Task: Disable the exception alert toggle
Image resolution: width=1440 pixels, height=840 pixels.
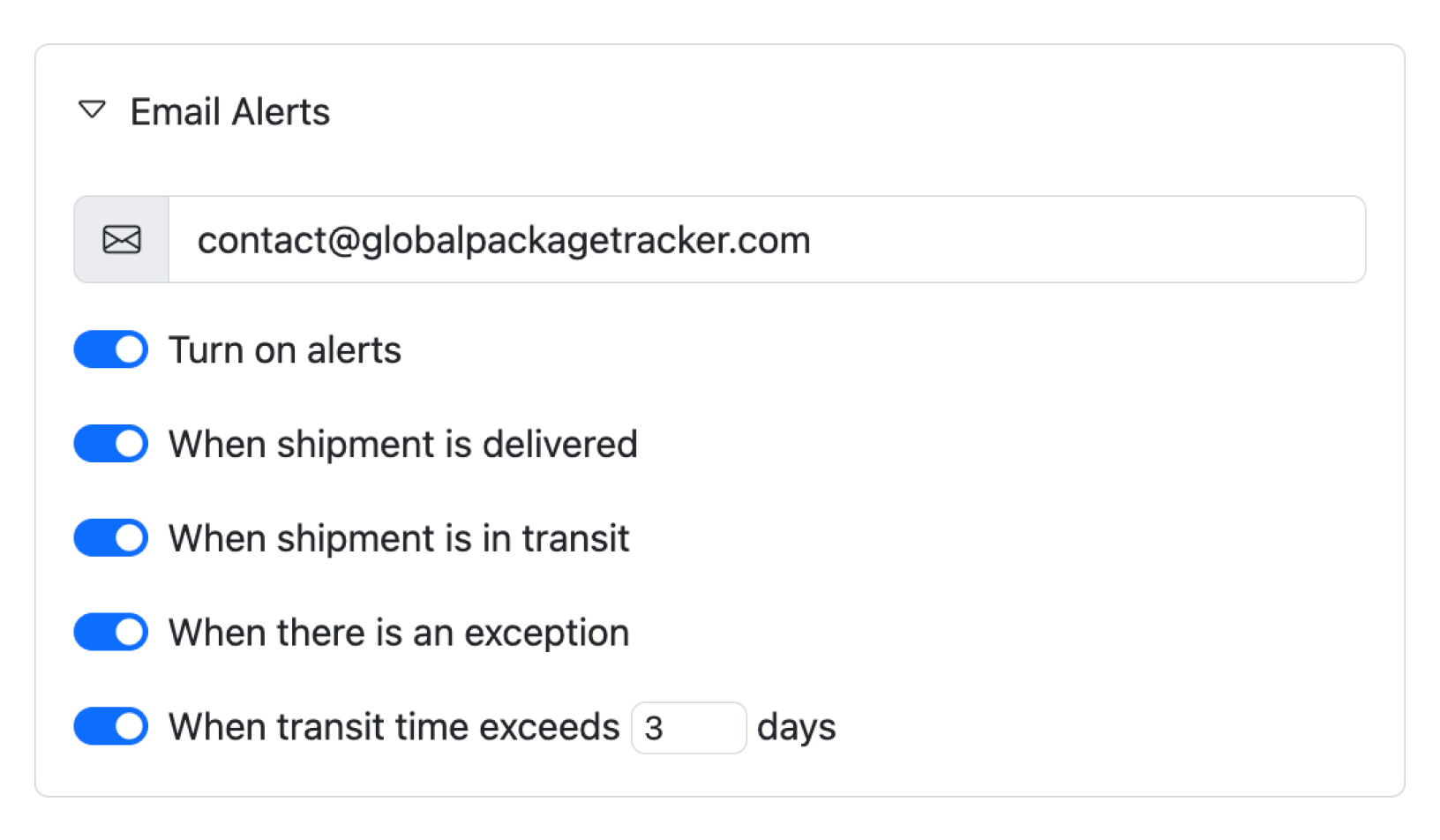Action: click(111, 633)
